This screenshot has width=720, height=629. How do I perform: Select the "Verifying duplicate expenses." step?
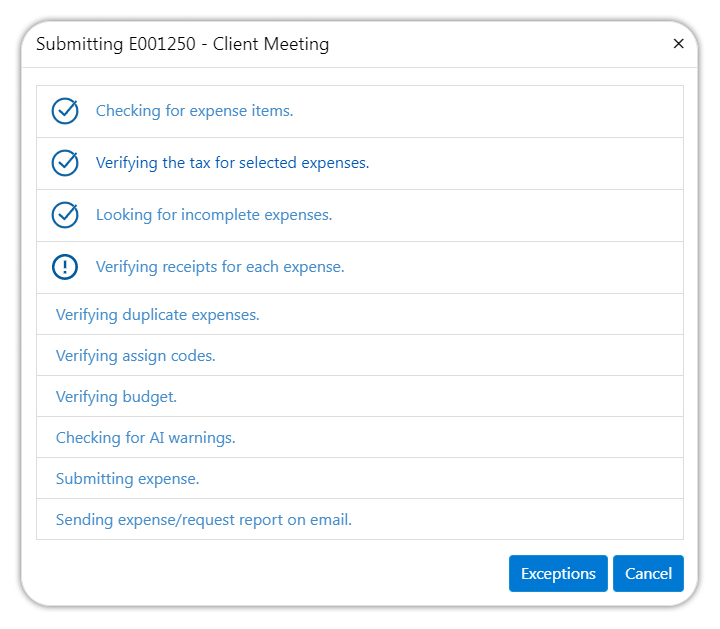(x=157, y=315)
